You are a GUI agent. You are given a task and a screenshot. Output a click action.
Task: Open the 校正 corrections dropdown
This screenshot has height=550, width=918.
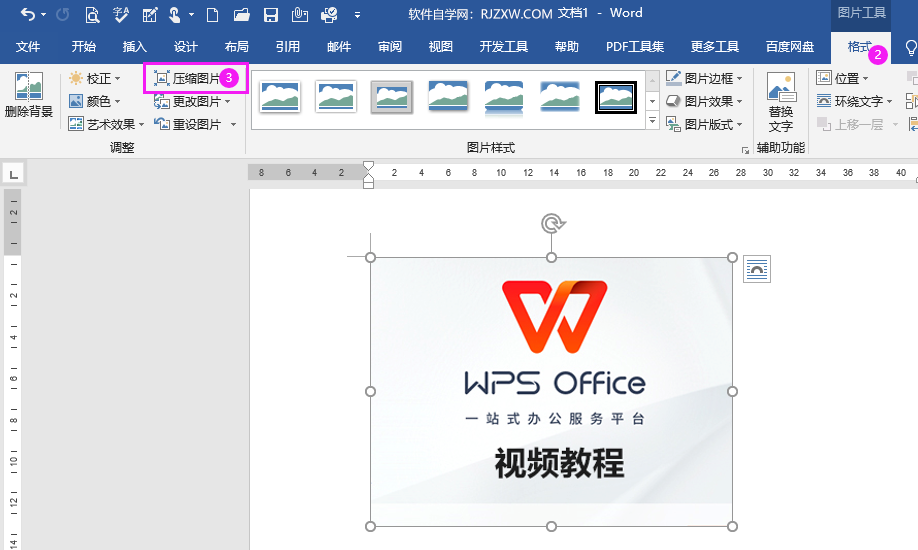(x=94, y=78)
